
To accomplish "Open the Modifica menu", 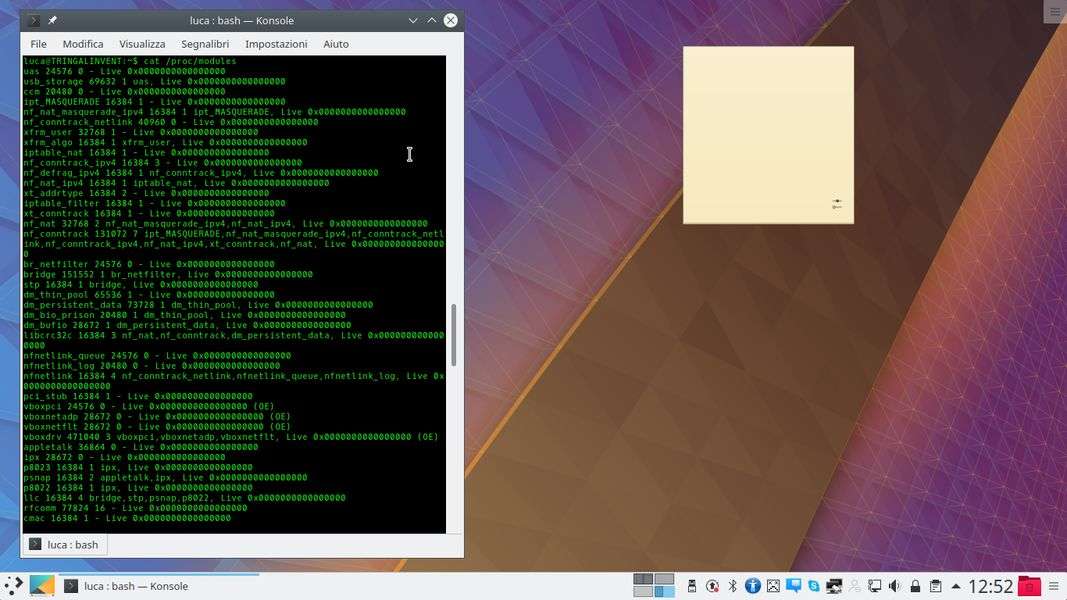I will [x=83, y=44].
